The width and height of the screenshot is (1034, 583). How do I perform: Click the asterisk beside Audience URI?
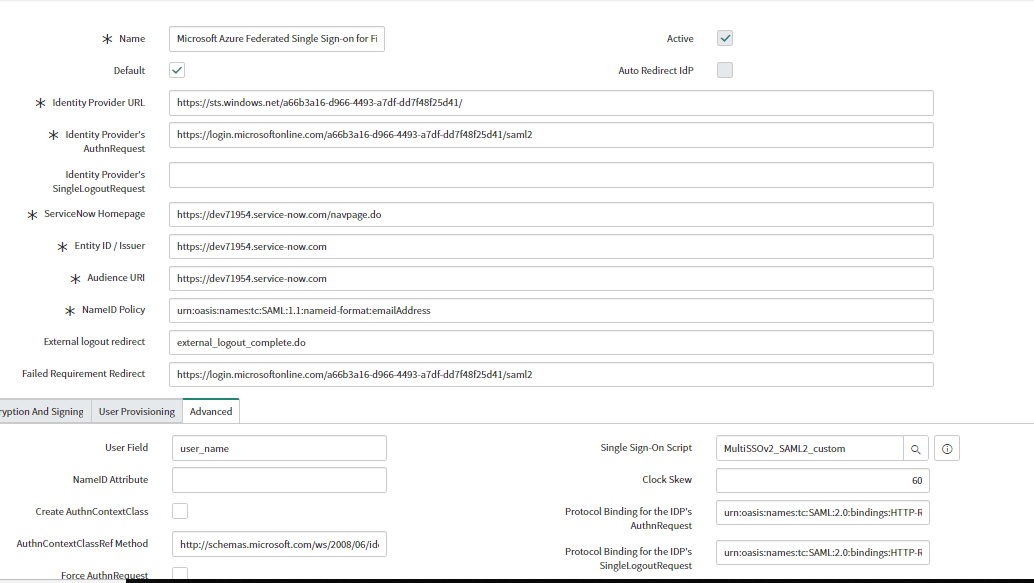pos(75,278)
